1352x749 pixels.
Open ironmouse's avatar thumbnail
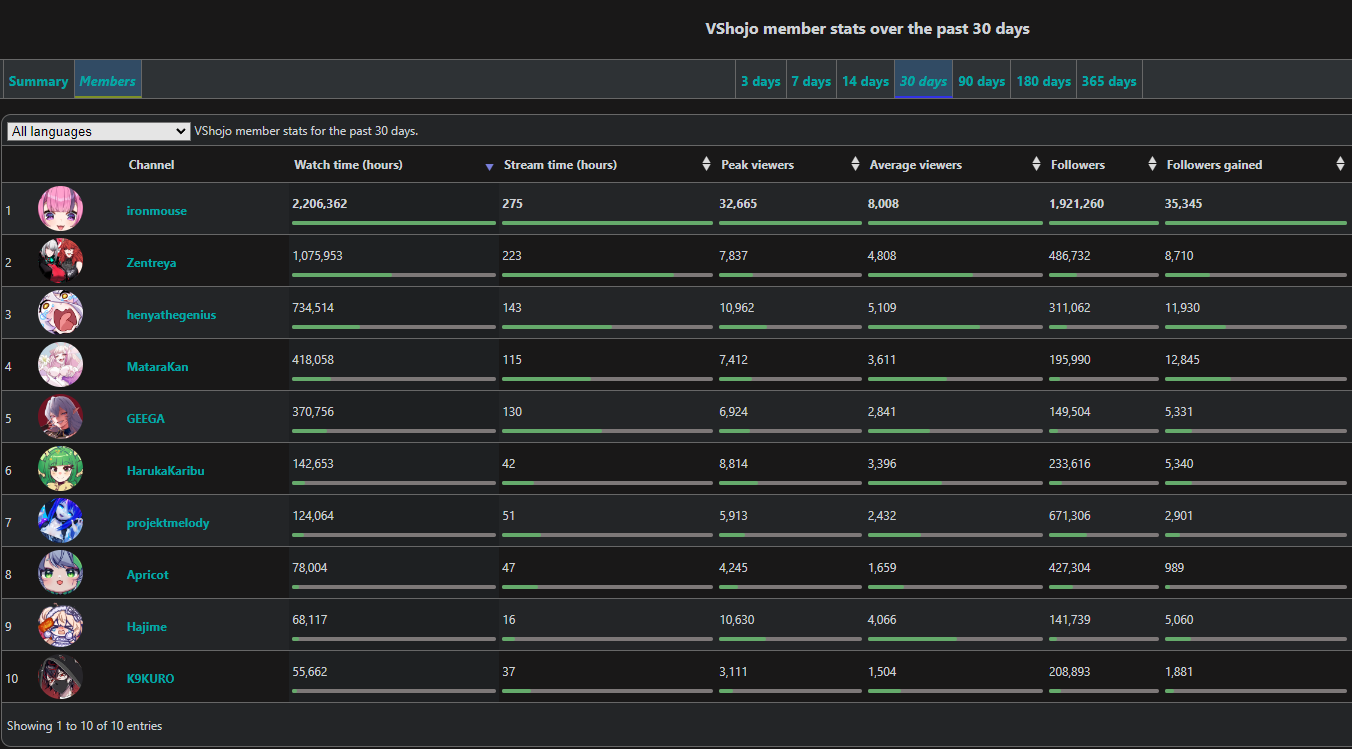coord(61,209)
